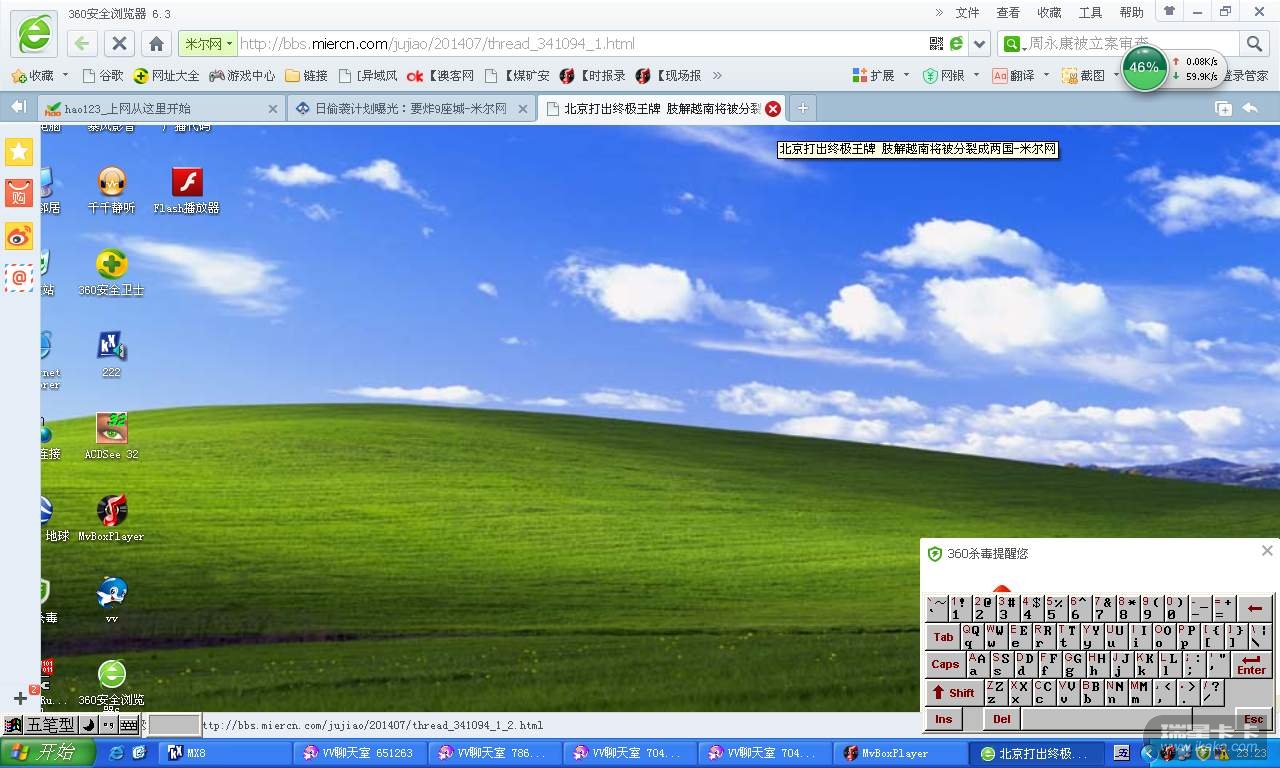Screen dimensions: 1280x768
Task: Open the sidebar shopping icon
Action: 19,193
